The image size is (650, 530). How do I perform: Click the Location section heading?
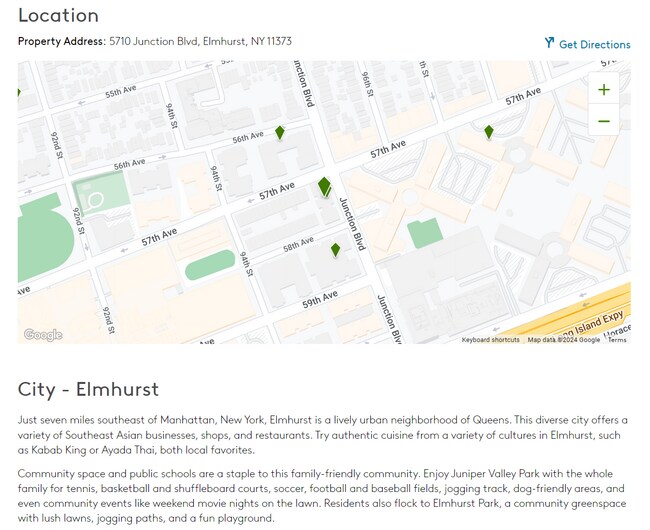click(x=58, y=15)
